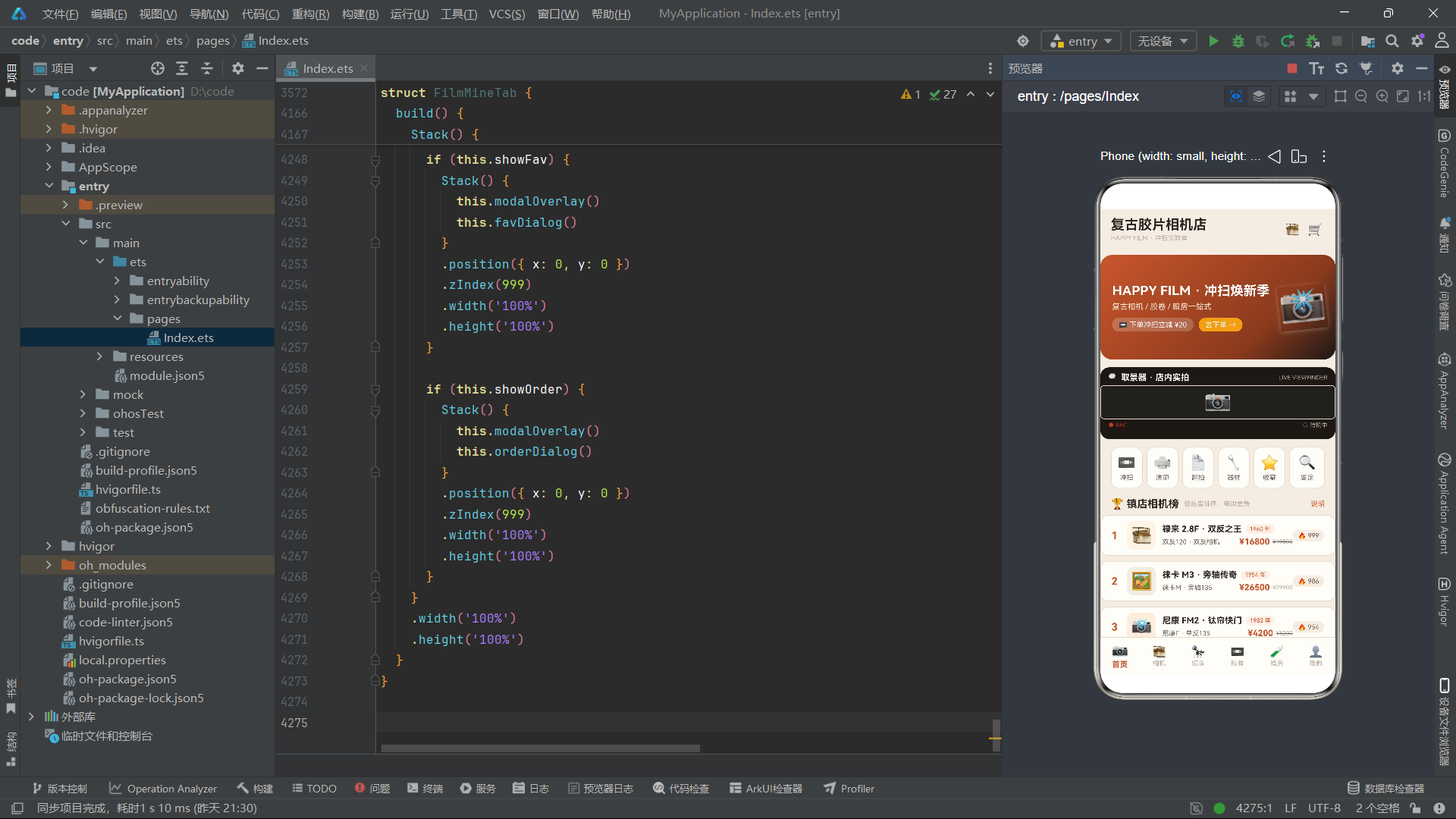
Task: Click the editor horizontal scrollbar
Action: (540, 748)
